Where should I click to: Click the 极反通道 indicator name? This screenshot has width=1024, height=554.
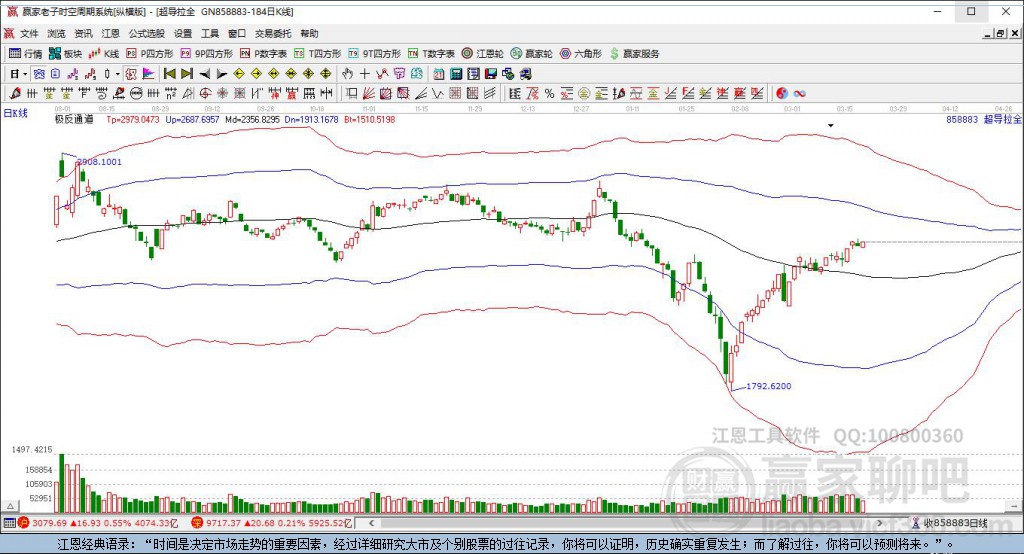click(x=74, y=120)
